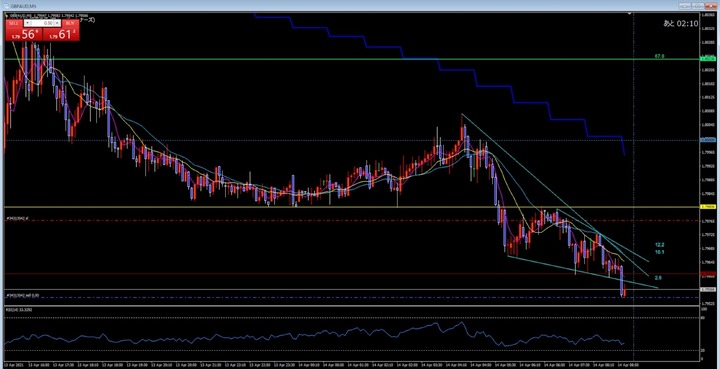Close the GBPAUD chart window

710,6
